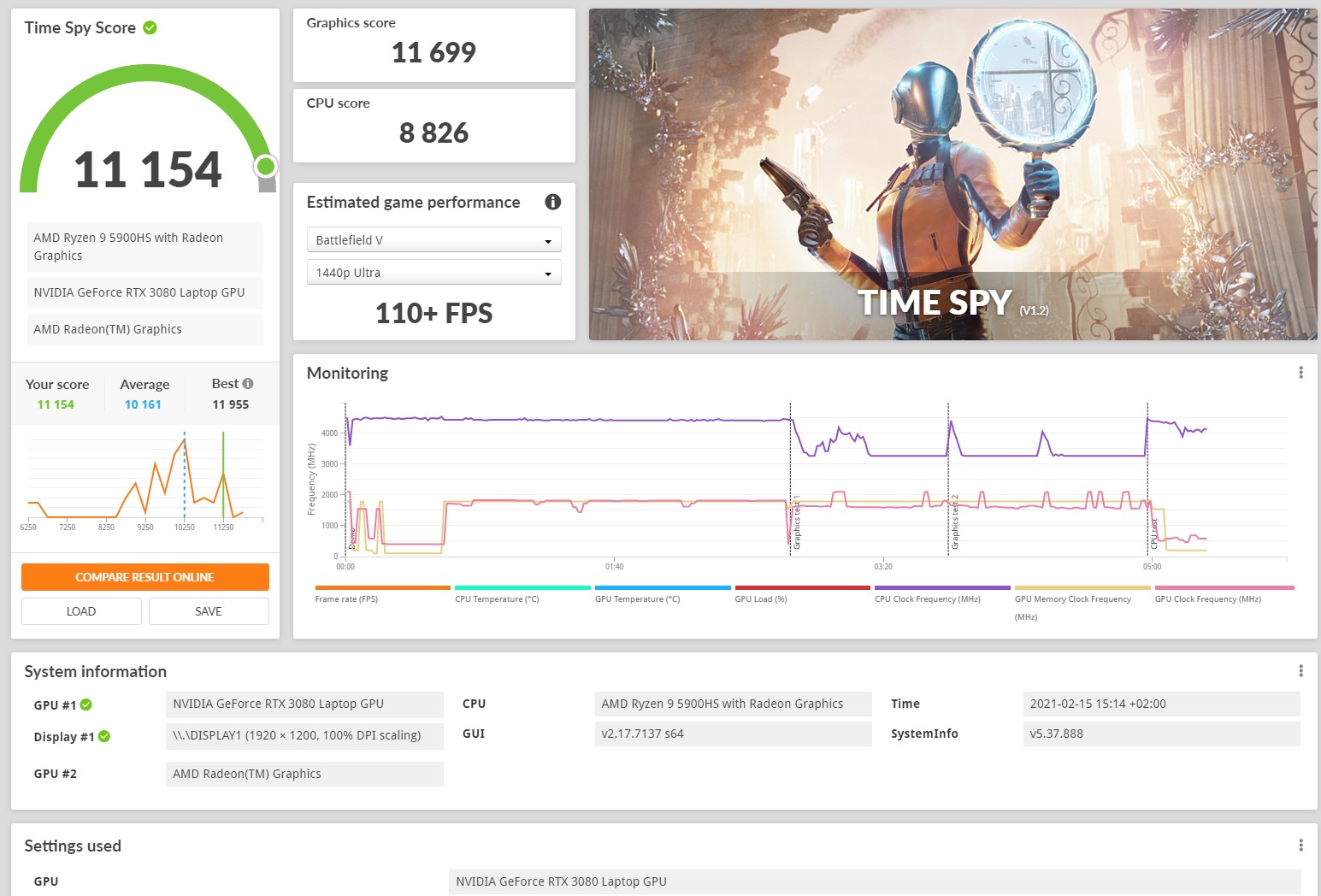
Task: Click the Time Spy benchmark artwork image
Action: point(952,174)
